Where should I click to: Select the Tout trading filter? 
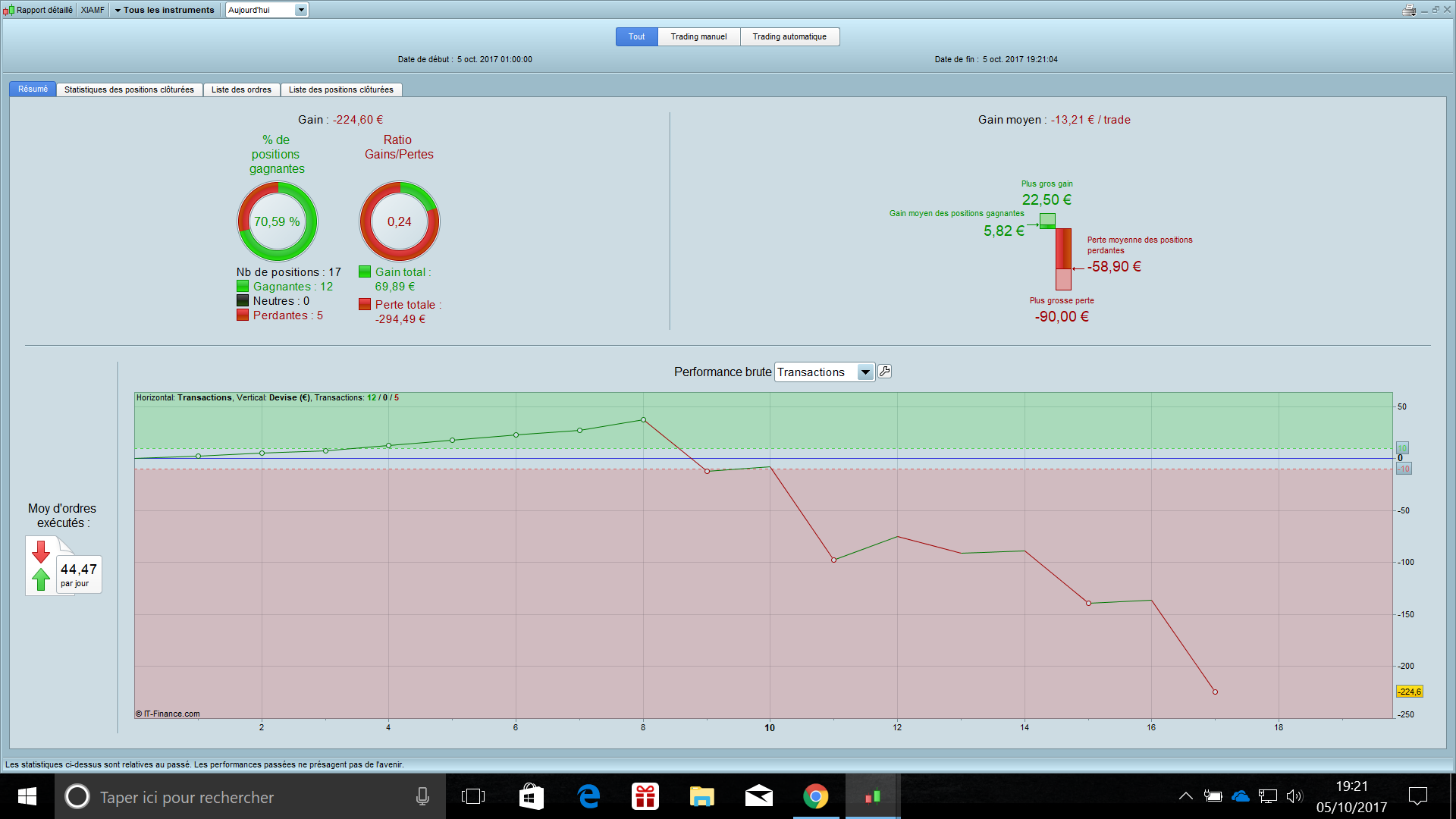point(636,36)
